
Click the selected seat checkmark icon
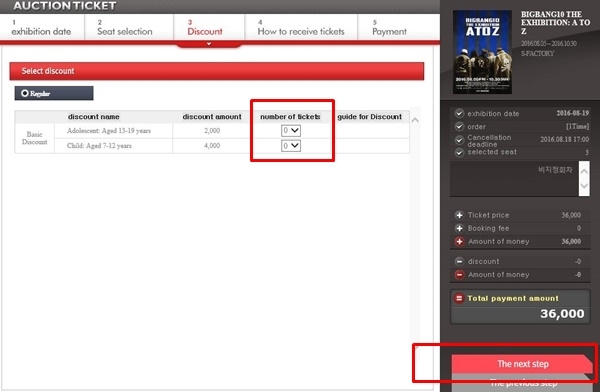click(459, 153)
